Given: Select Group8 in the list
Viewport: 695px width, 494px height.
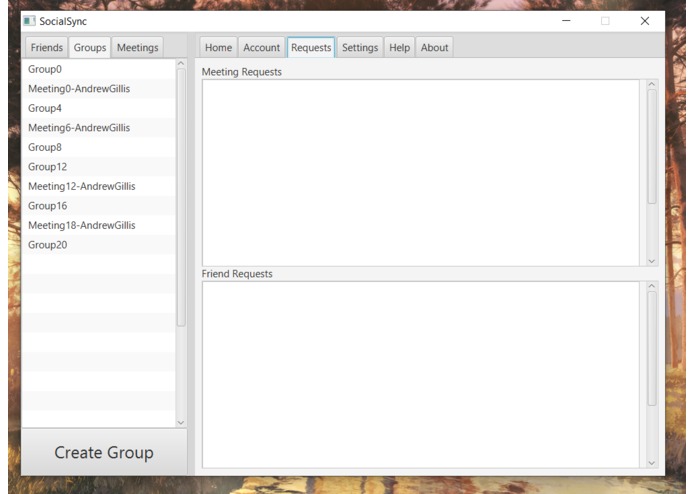Looking at the screenshot, I should 99,147.
